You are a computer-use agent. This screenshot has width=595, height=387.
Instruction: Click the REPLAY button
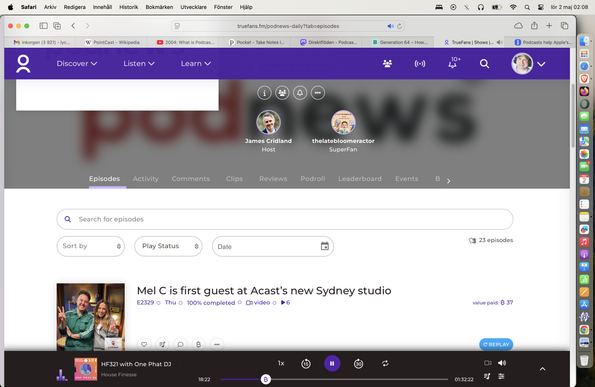coord(496,345)
